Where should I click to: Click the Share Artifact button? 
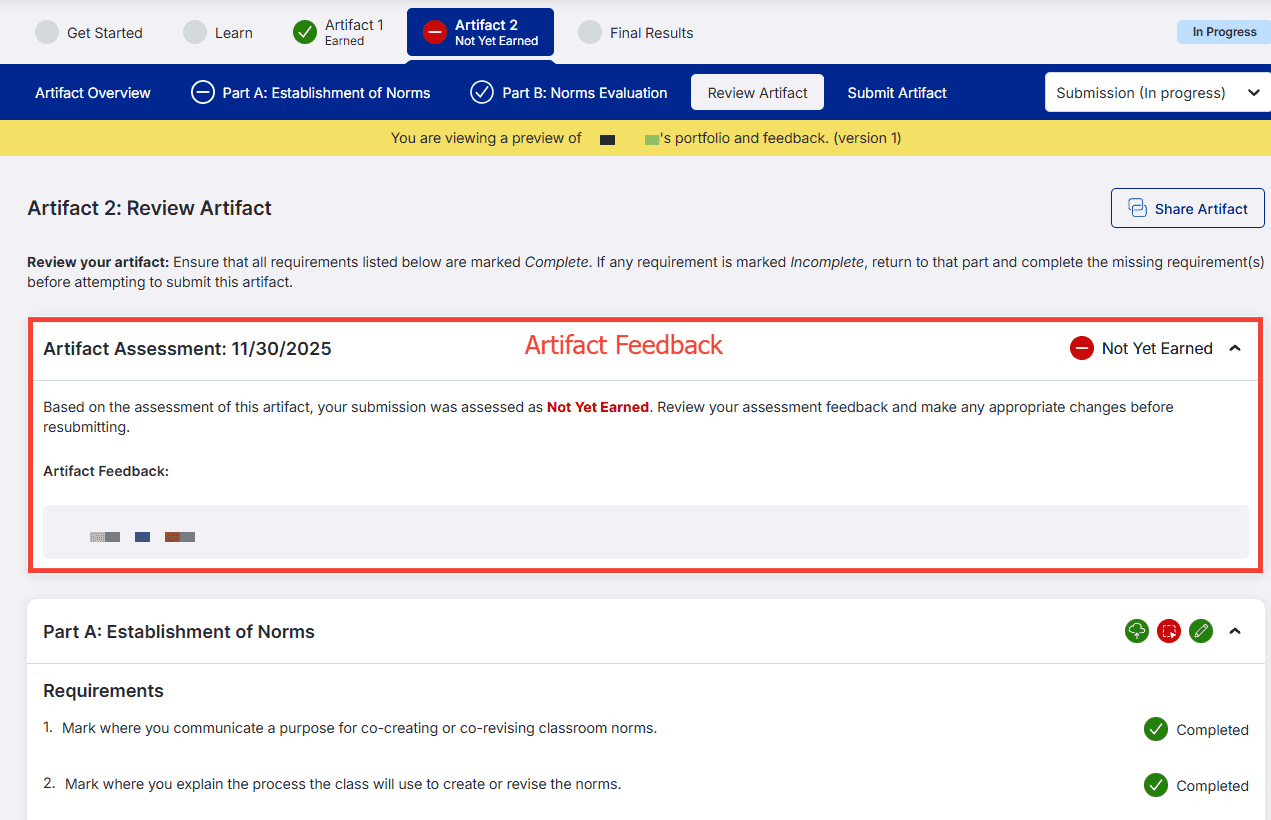click(1188, 208)
